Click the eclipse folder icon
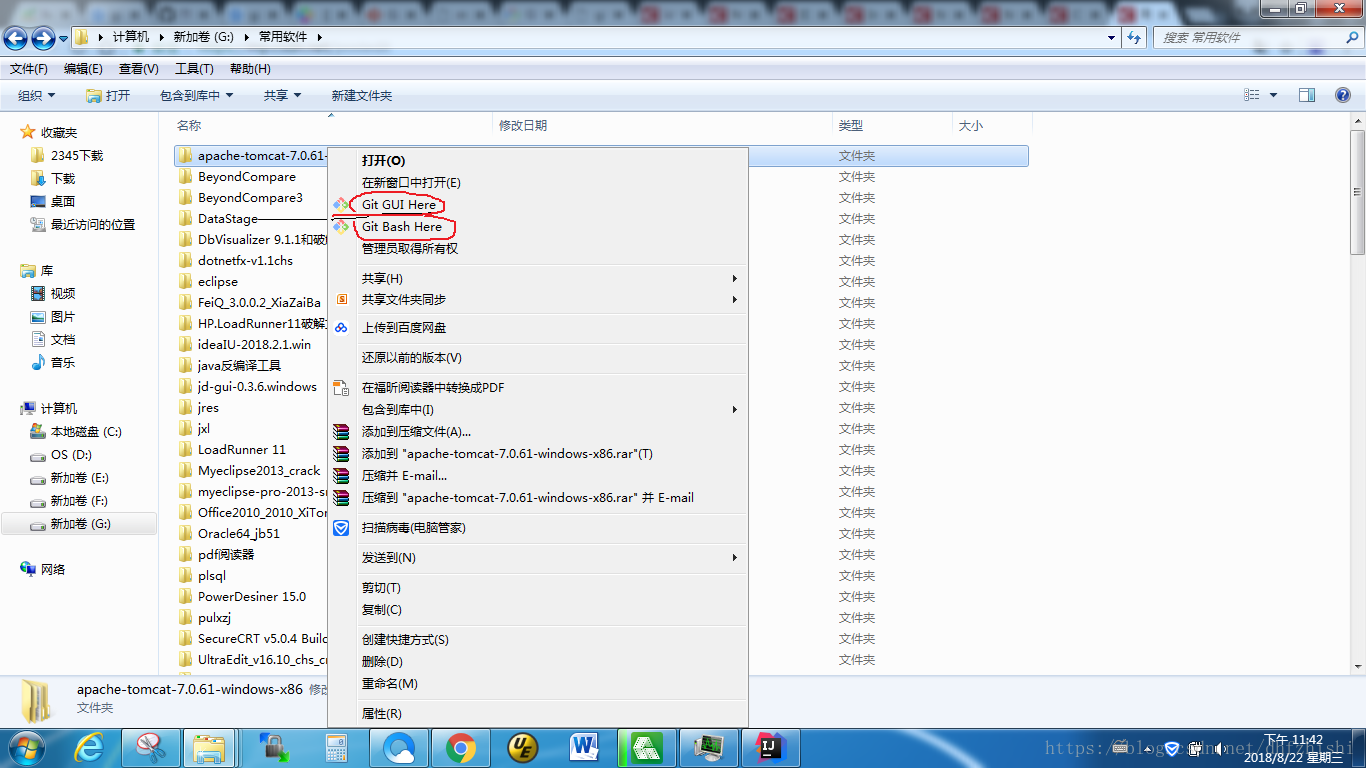The width and height of the screenshot is (1366, 768). point(185,282)
